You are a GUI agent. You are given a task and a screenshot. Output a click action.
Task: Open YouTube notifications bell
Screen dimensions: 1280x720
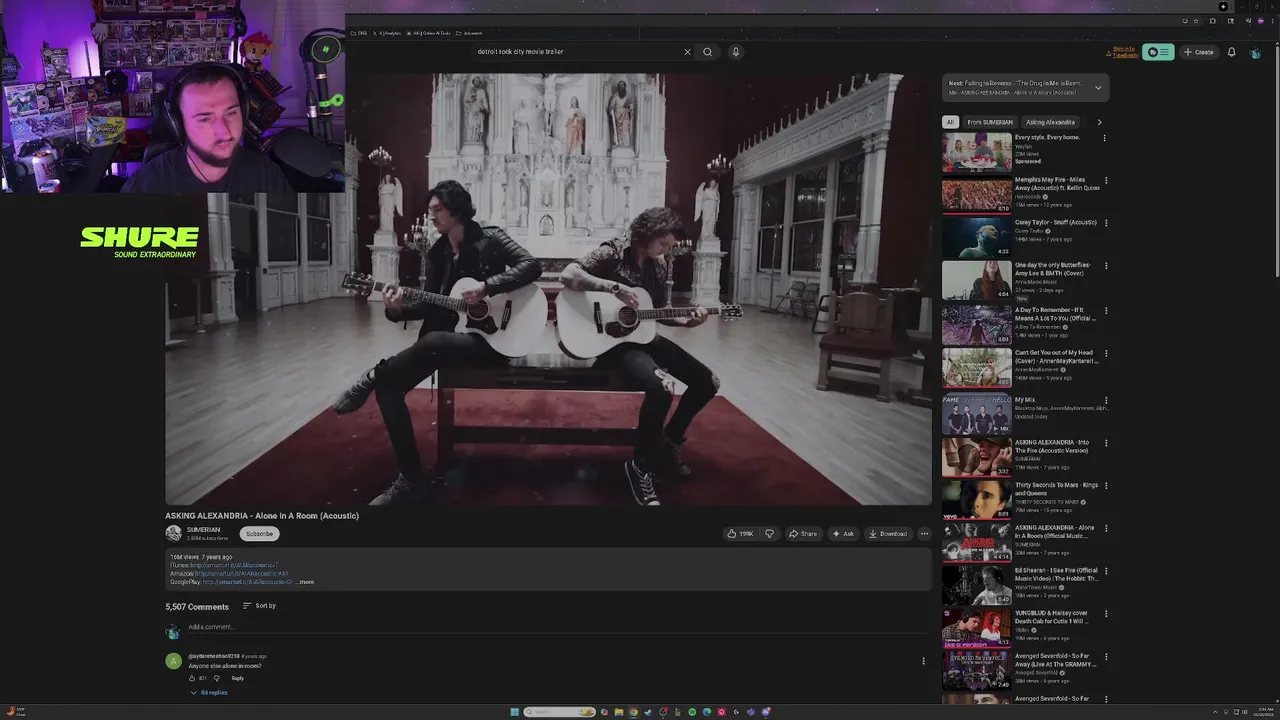click(x=1232, y=52)
